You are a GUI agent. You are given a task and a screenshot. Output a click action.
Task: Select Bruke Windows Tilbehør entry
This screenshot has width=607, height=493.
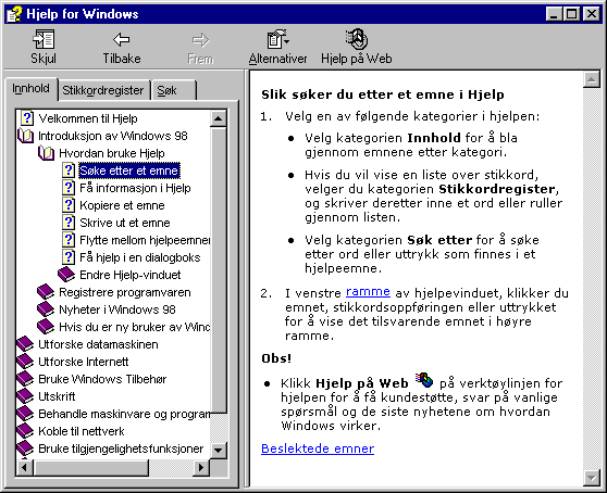pos(102,379)
